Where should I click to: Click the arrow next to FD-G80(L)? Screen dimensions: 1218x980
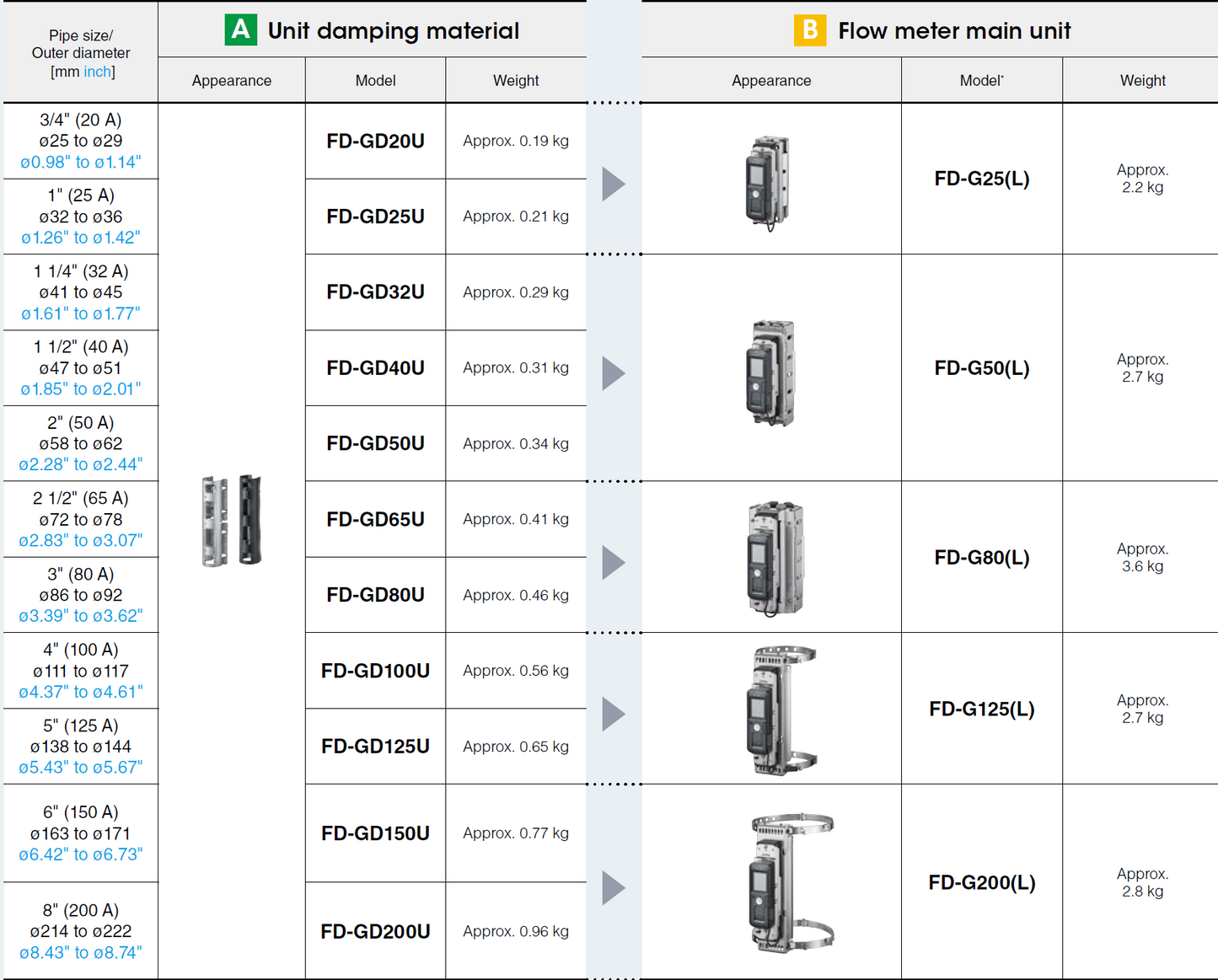(613, 562)
